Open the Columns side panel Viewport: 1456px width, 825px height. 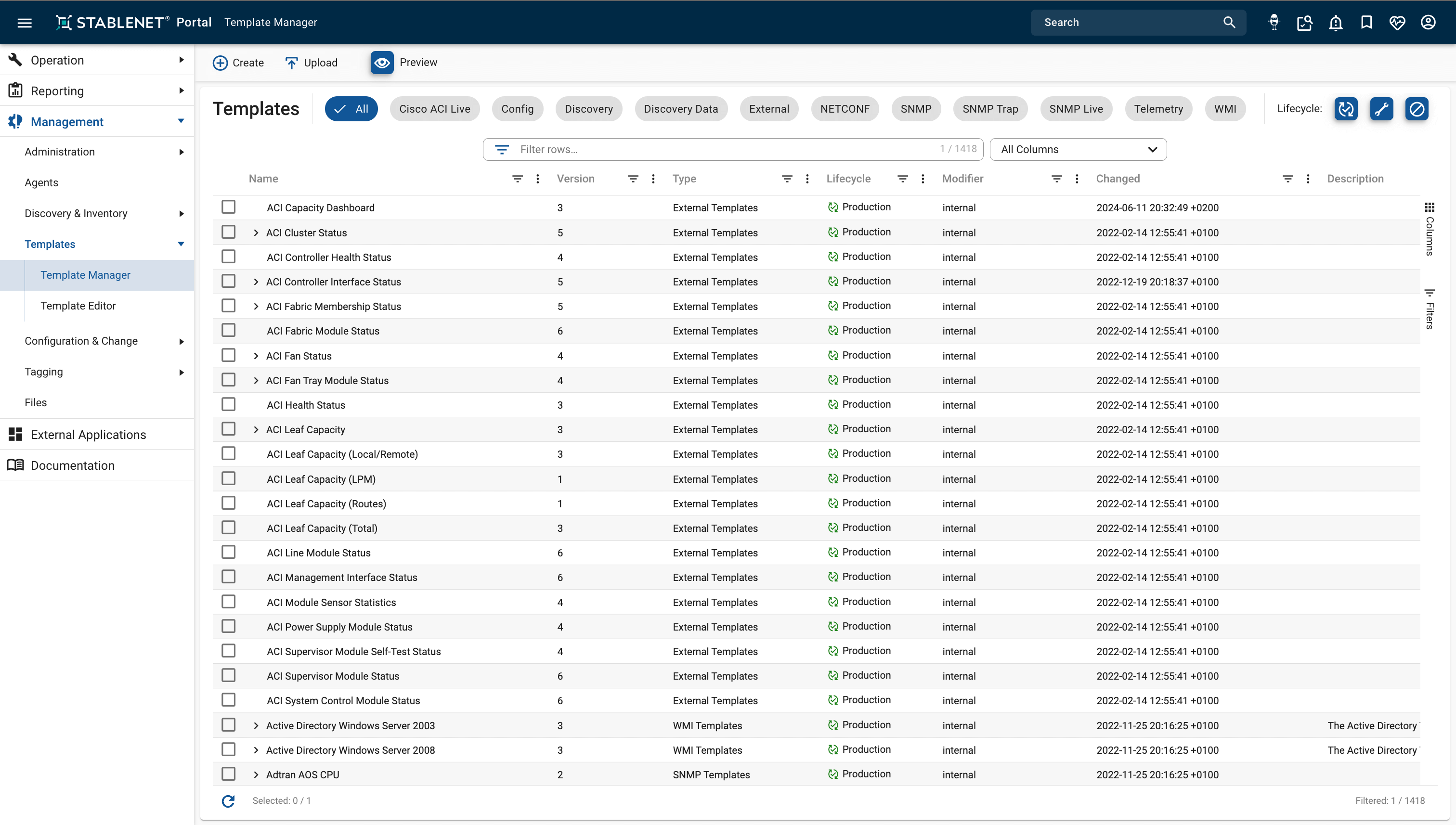pos(1430,230)
